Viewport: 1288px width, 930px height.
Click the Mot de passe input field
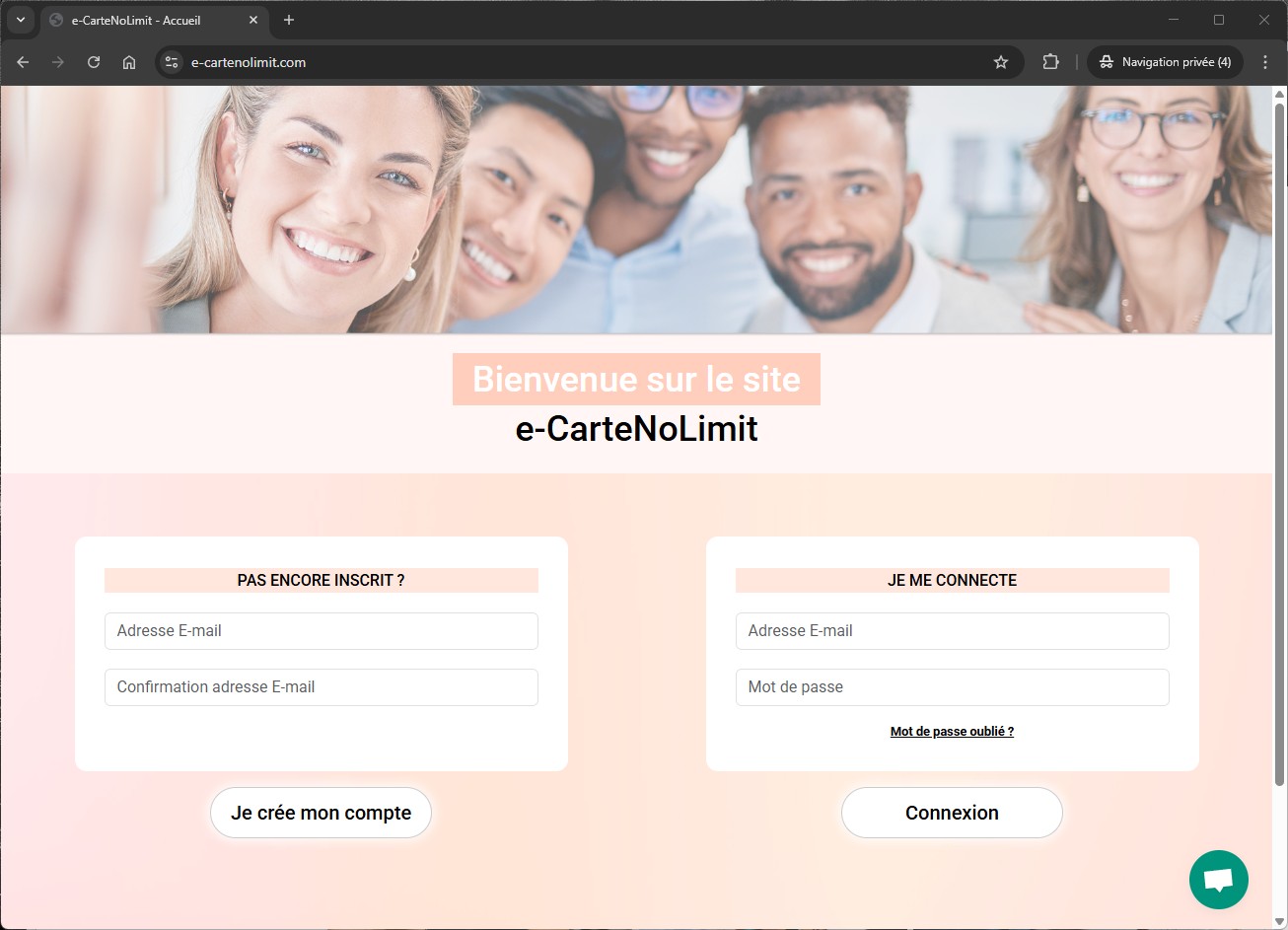click(x=952, y=687)
